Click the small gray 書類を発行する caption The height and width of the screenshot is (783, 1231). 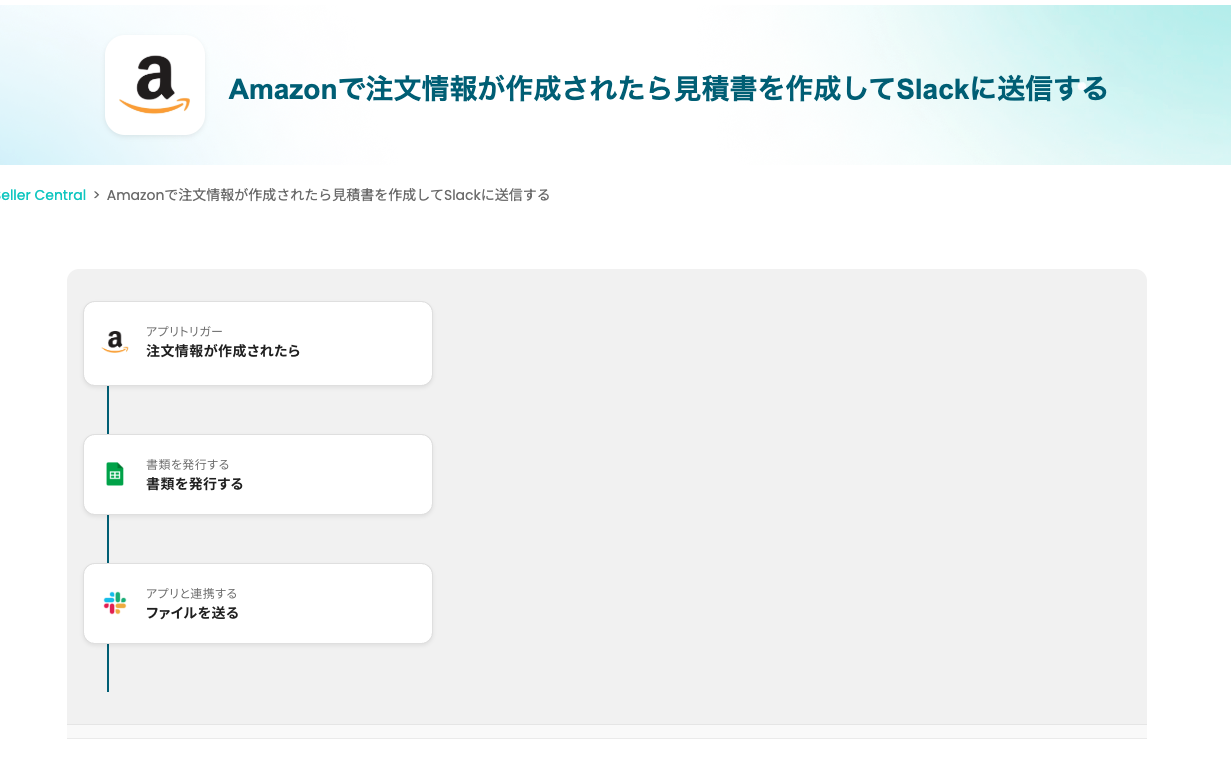(x=188, y=464)
